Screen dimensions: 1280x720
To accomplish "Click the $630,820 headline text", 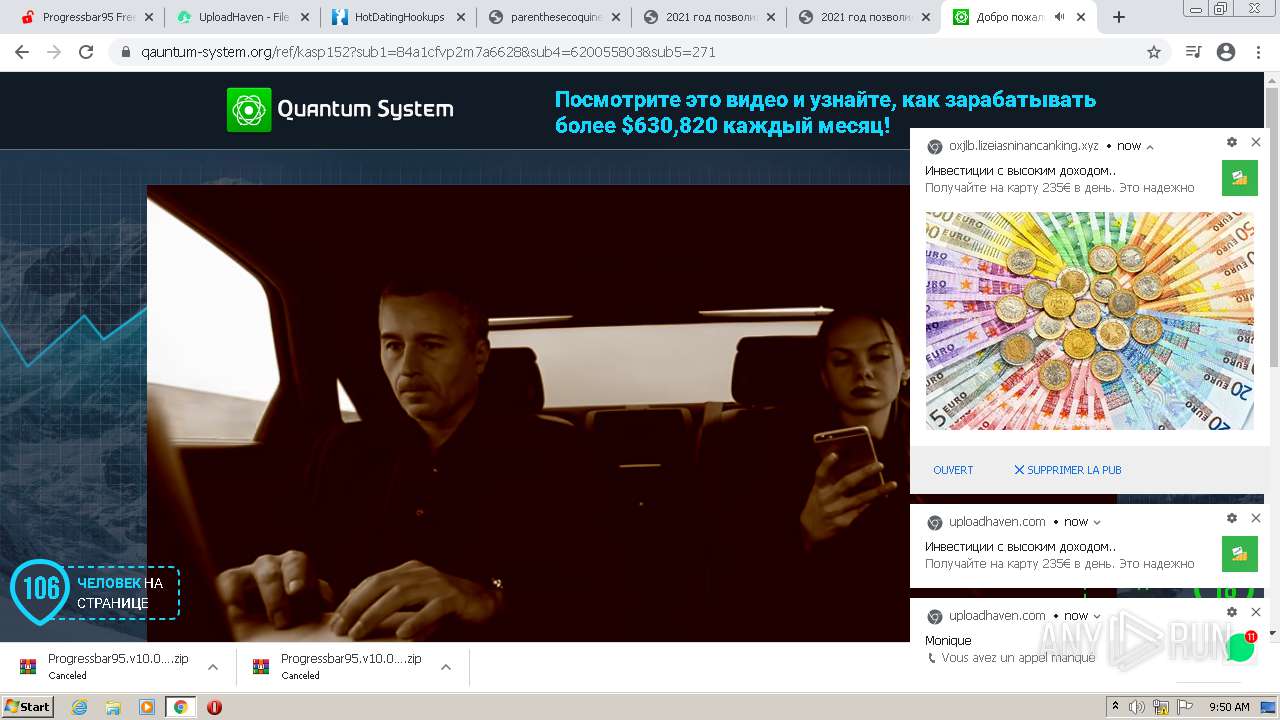I will tap(825, 113).
